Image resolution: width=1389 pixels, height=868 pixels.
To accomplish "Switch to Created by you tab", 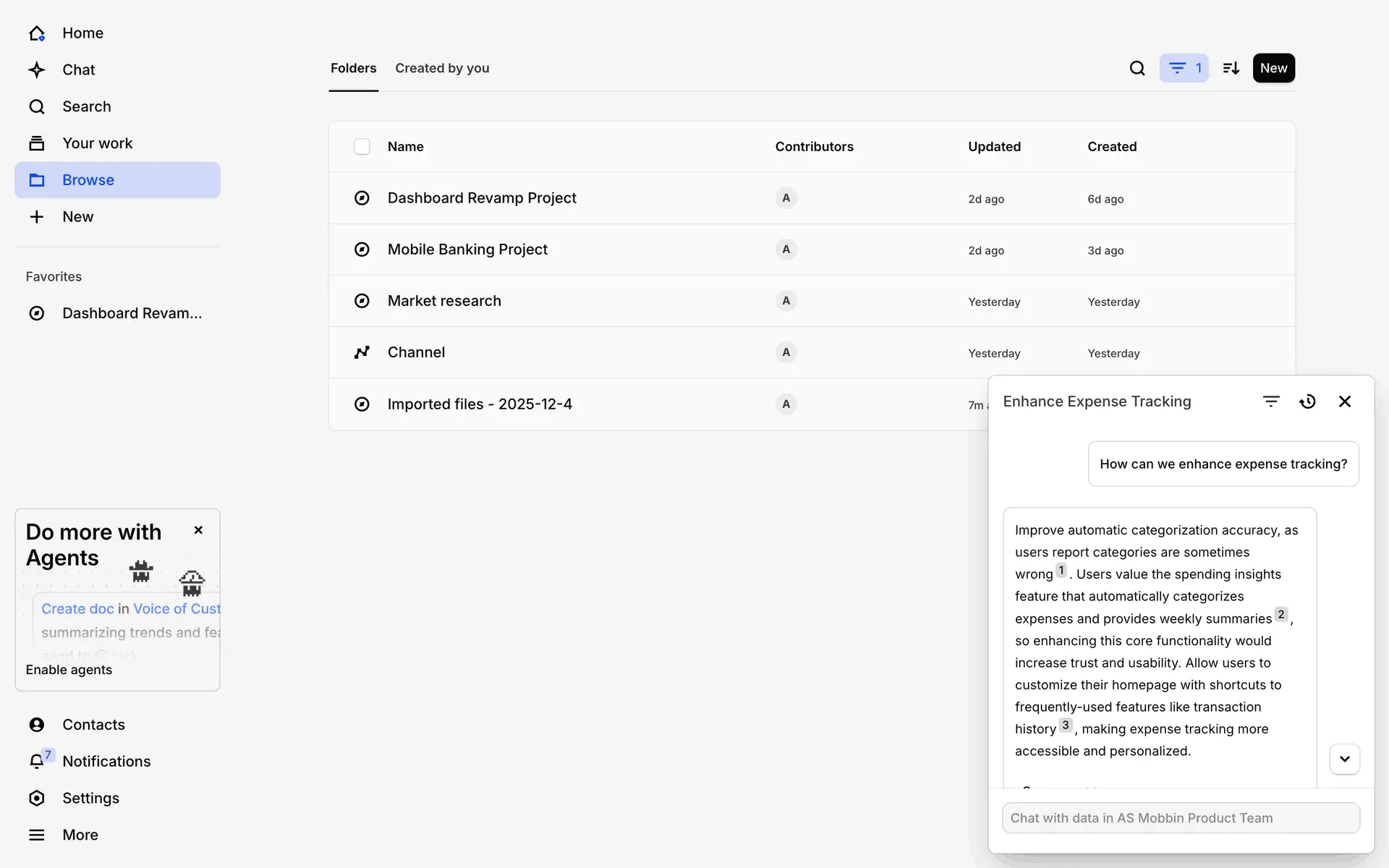I will pos(442,68).
